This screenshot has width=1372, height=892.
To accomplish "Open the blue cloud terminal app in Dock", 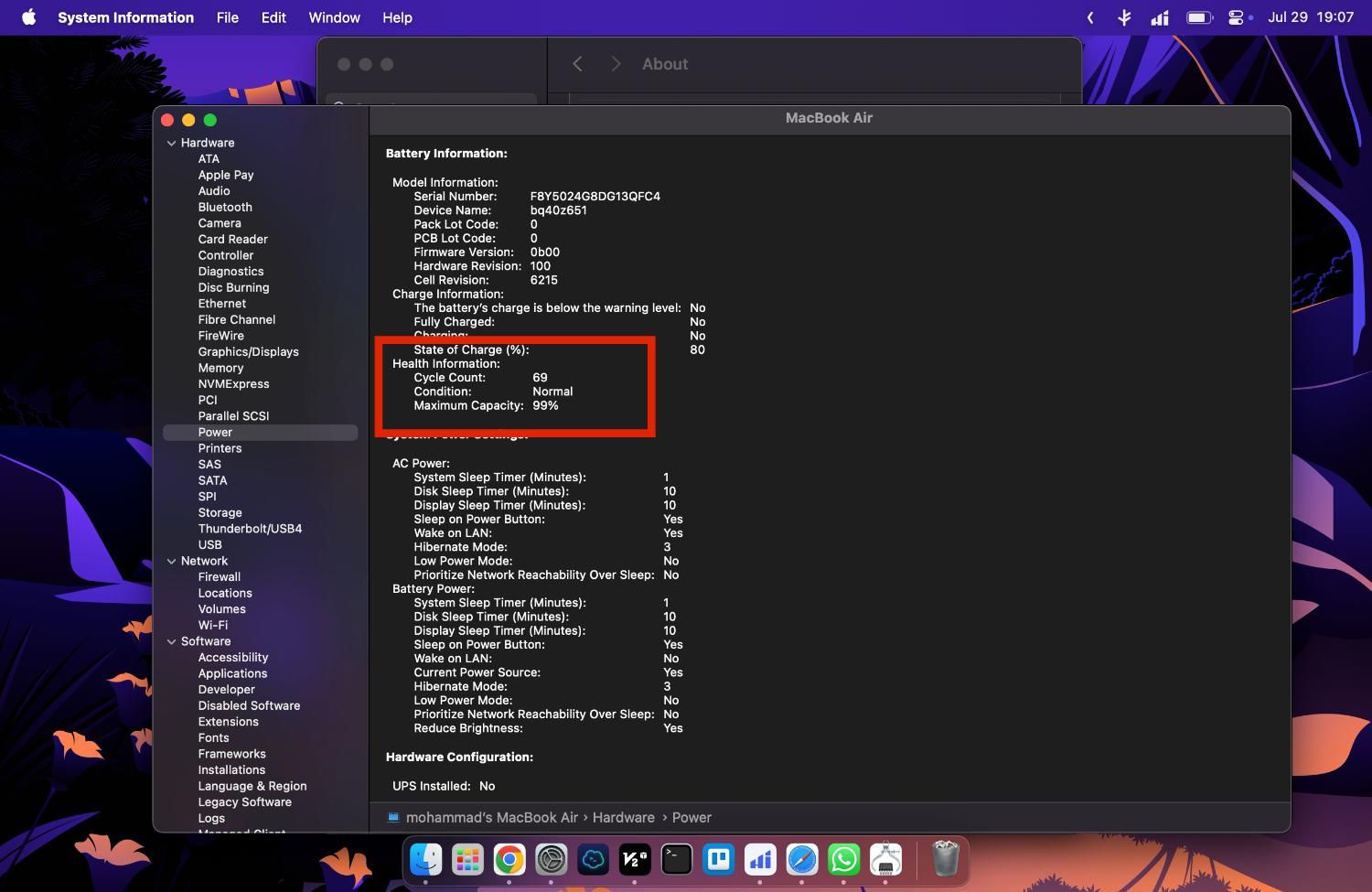I will point(594,859).
